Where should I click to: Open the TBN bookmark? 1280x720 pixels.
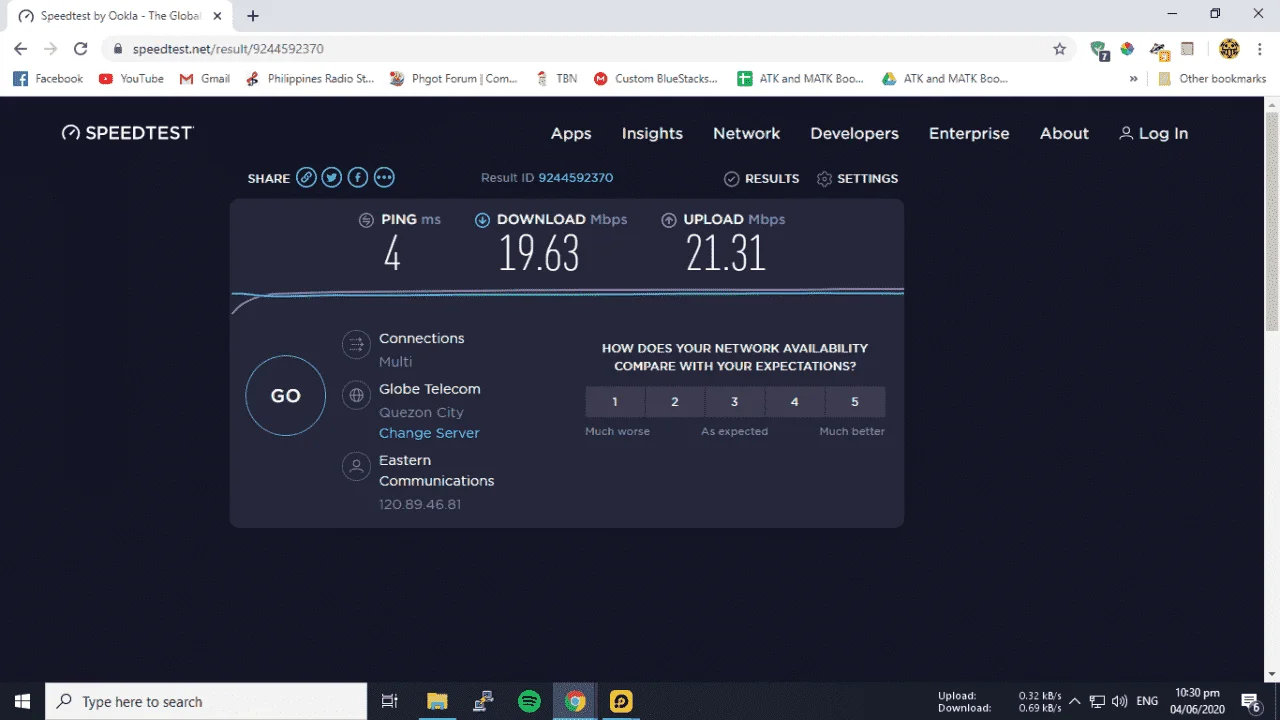557,78
